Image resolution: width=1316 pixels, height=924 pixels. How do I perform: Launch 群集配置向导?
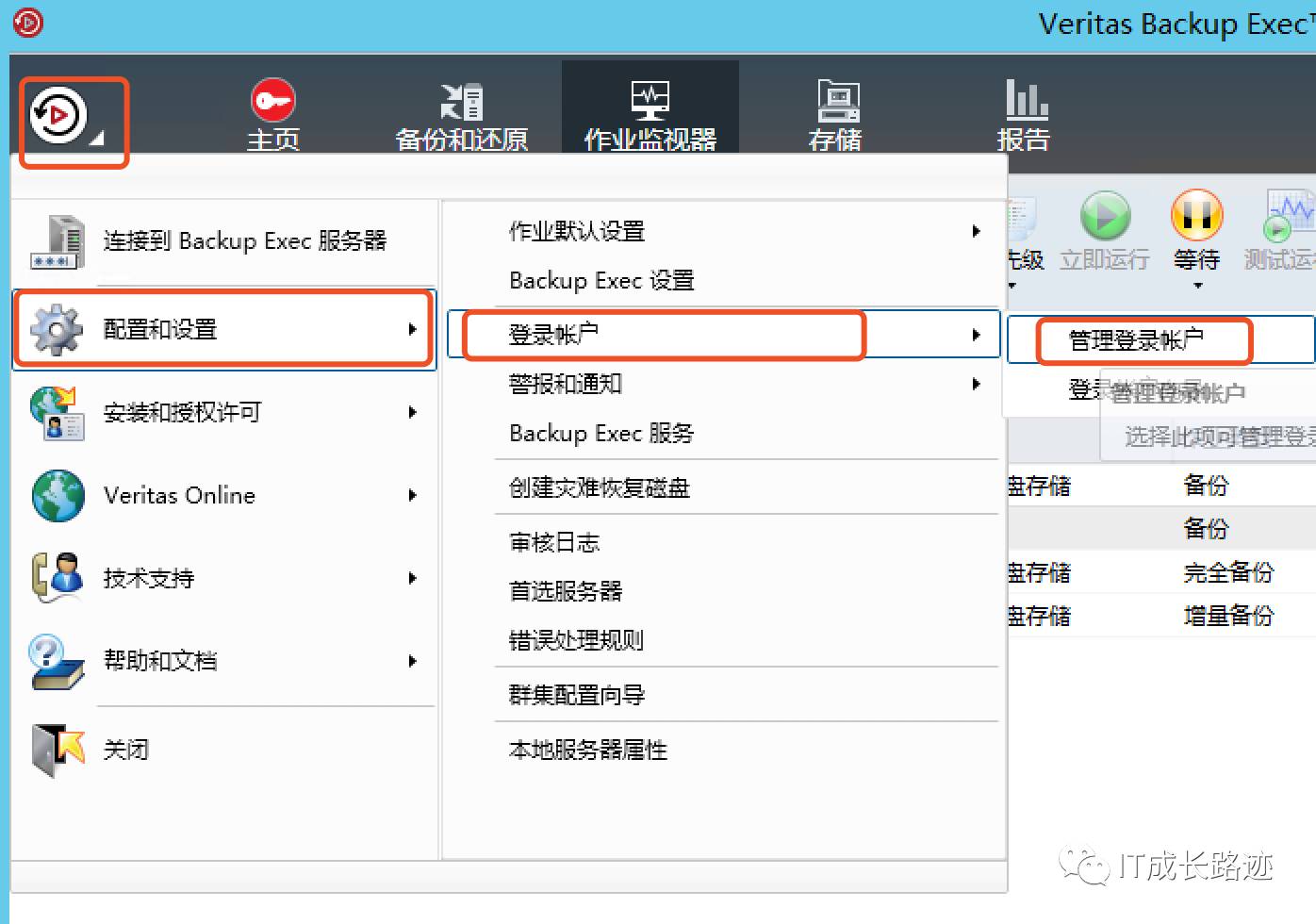coord(723,695)
